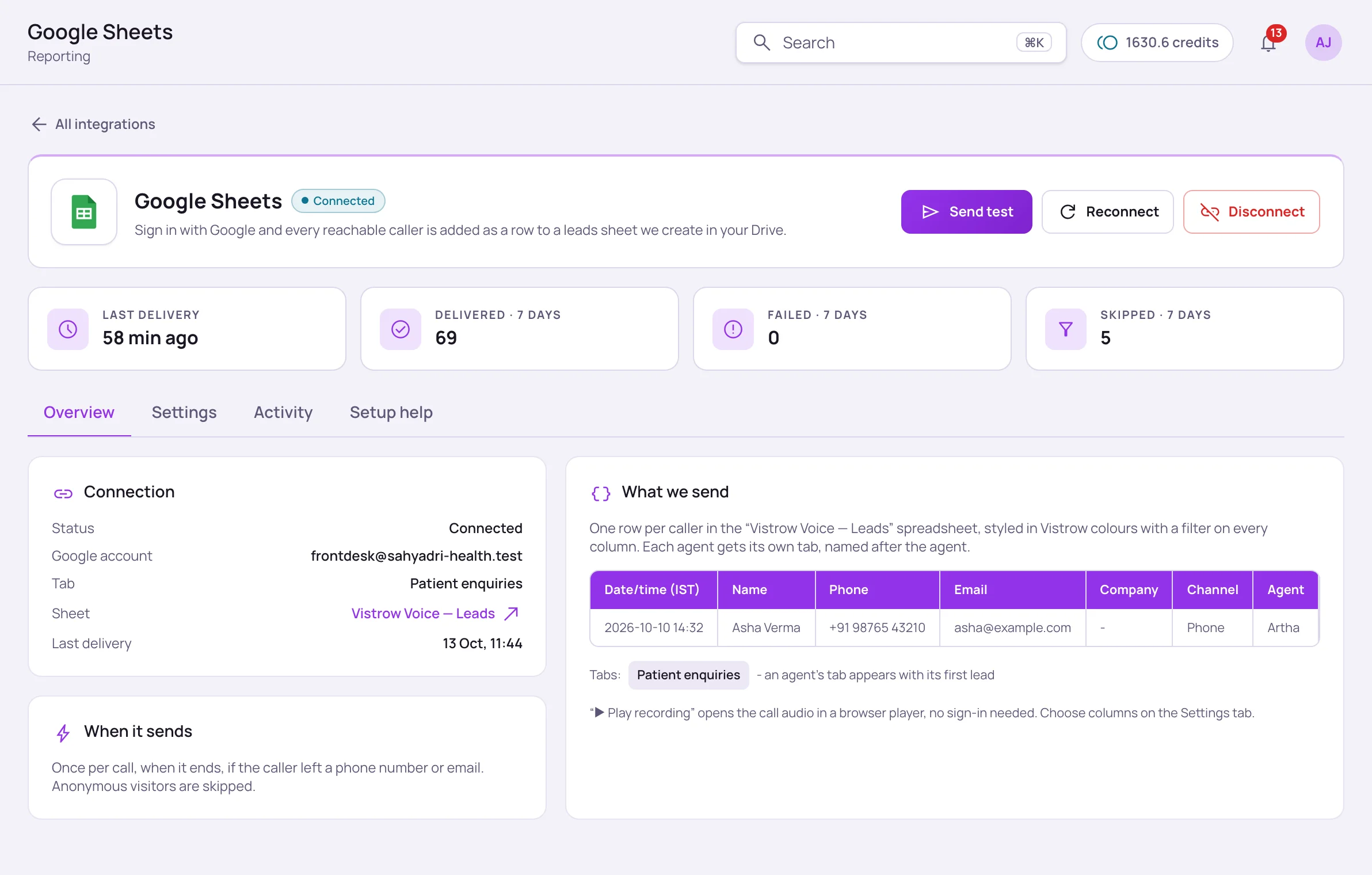Send a test via Send test button

(x=967, y=212)
